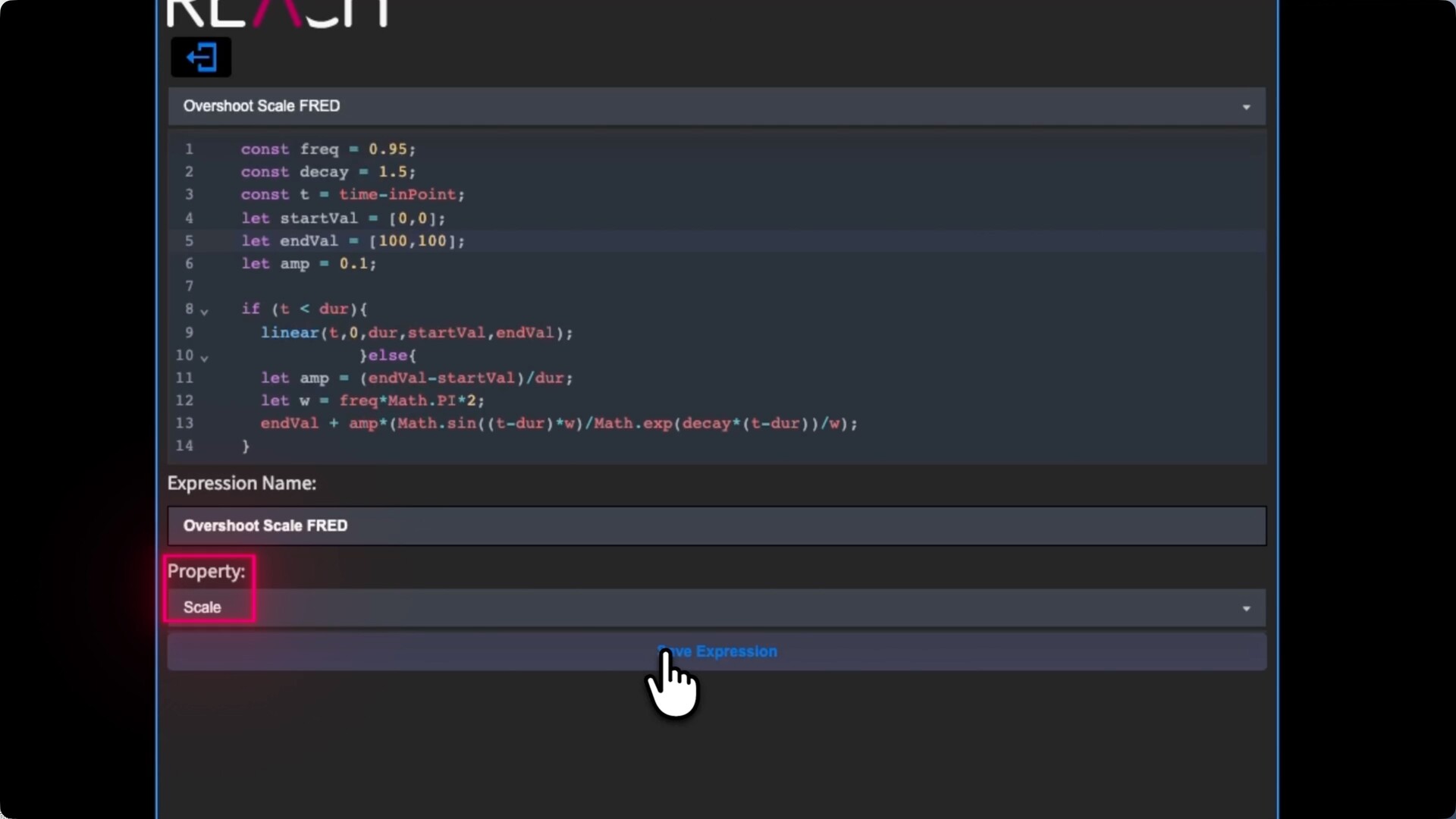Collapse the else block at line 10
This screenshot has width=1456, height=819.
click(204, 357)
